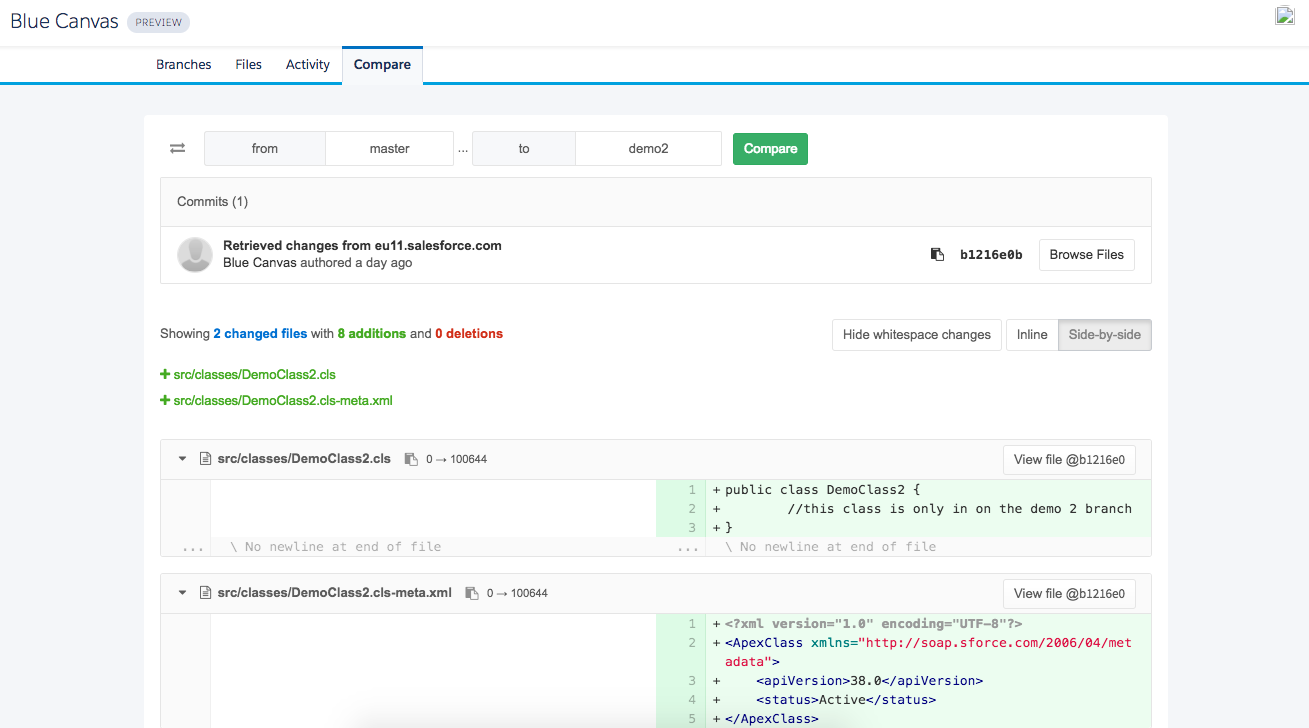
Task: Collapse the DemoClass2.cls-meta.xml diff panel
Action: (x=183, y=593)
